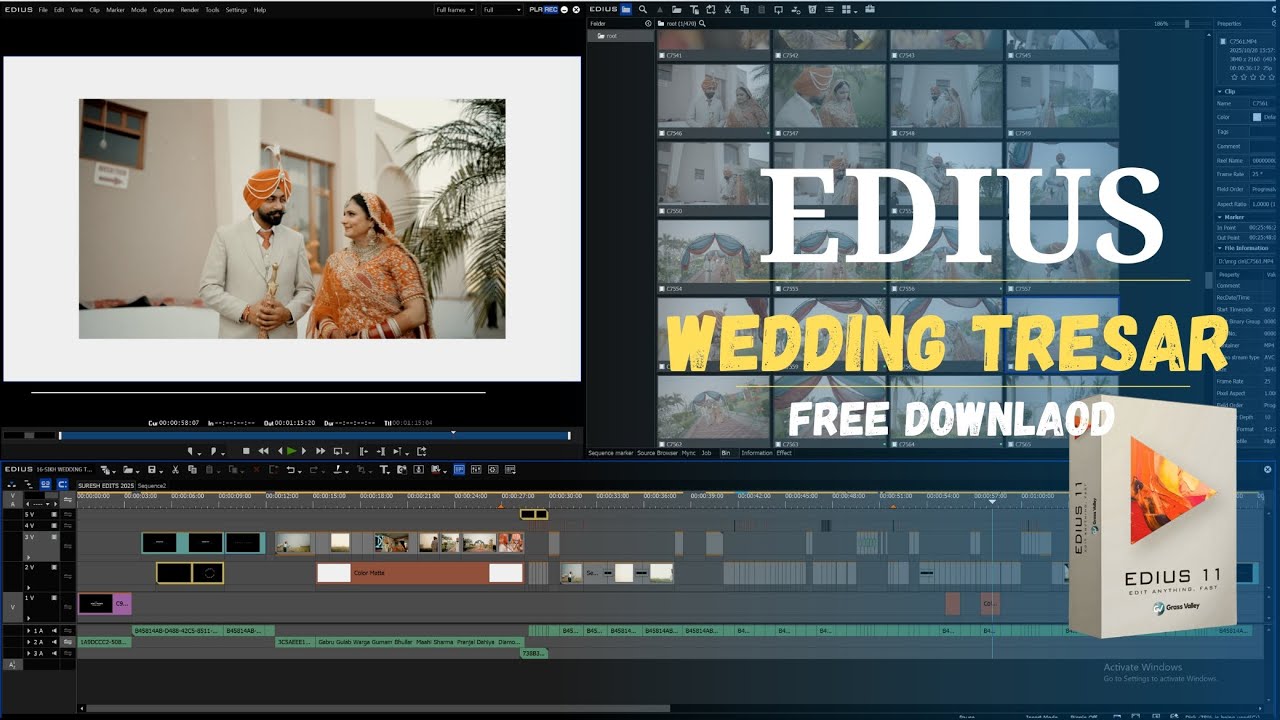Tick the checkbox for clip C7546
The height and width of the screenshot is (720, 1280).
pos(662,133)
